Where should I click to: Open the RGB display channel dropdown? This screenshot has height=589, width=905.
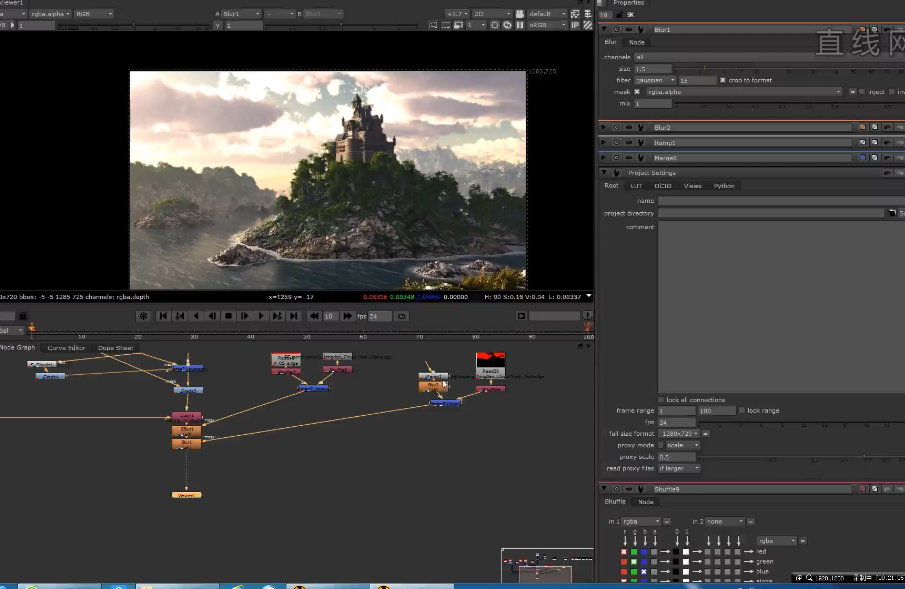[x=93, y=14]
